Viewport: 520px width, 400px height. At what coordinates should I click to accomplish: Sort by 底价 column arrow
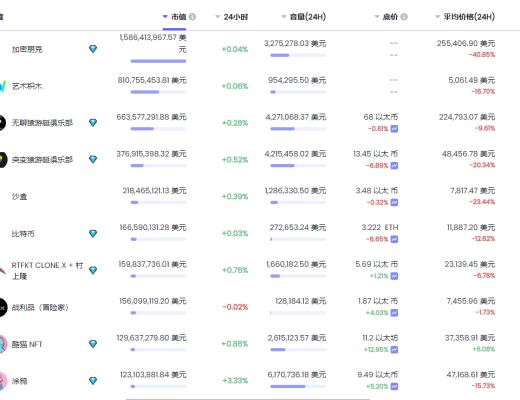[x=377, y=16]
